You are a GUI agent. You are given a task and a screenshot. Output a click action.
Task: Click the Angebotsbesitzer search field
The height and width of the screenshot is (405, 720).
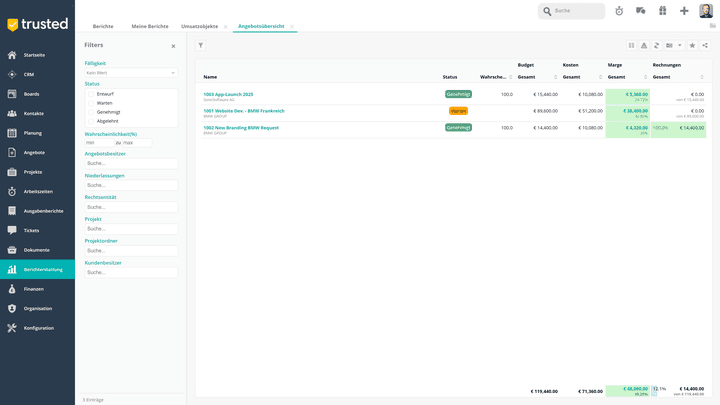131,163
